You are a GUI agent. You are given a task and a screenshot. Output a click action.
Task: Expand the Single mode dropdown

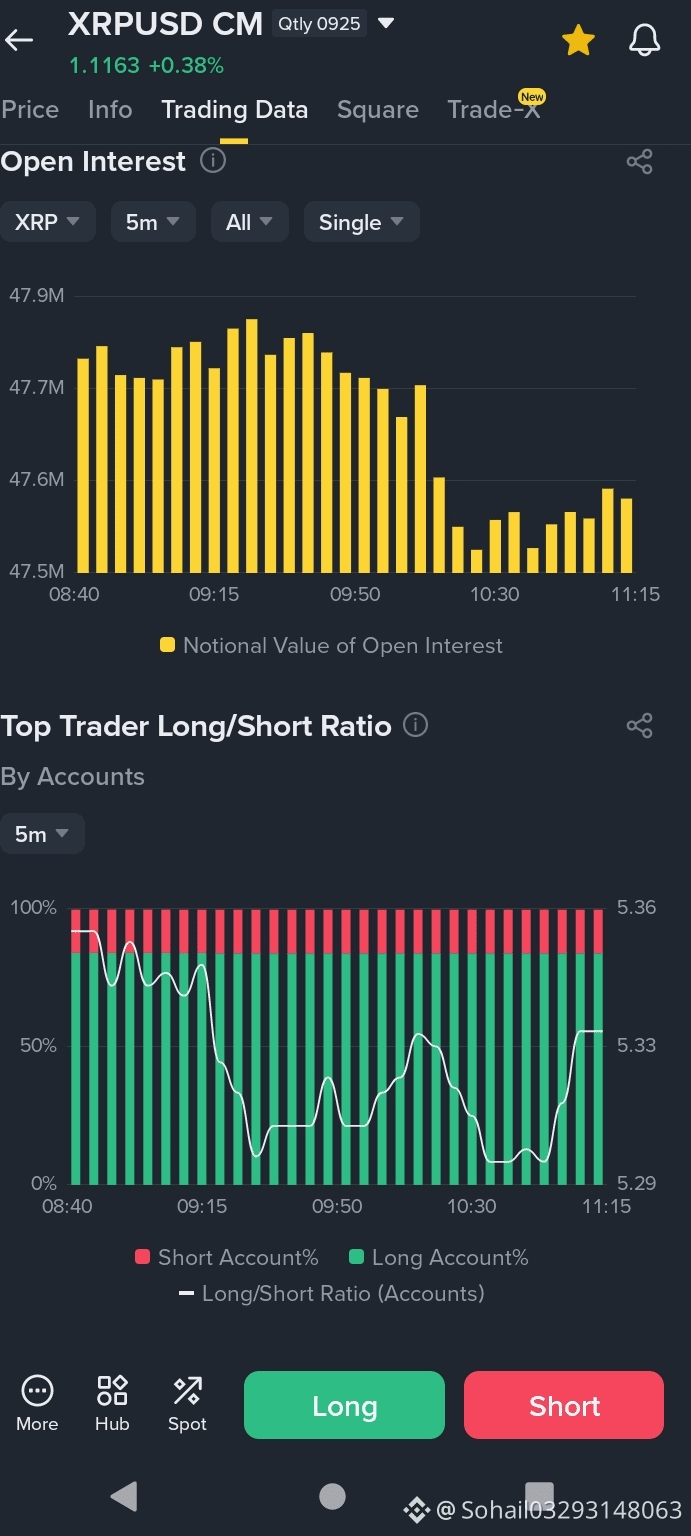coord(361,222)
